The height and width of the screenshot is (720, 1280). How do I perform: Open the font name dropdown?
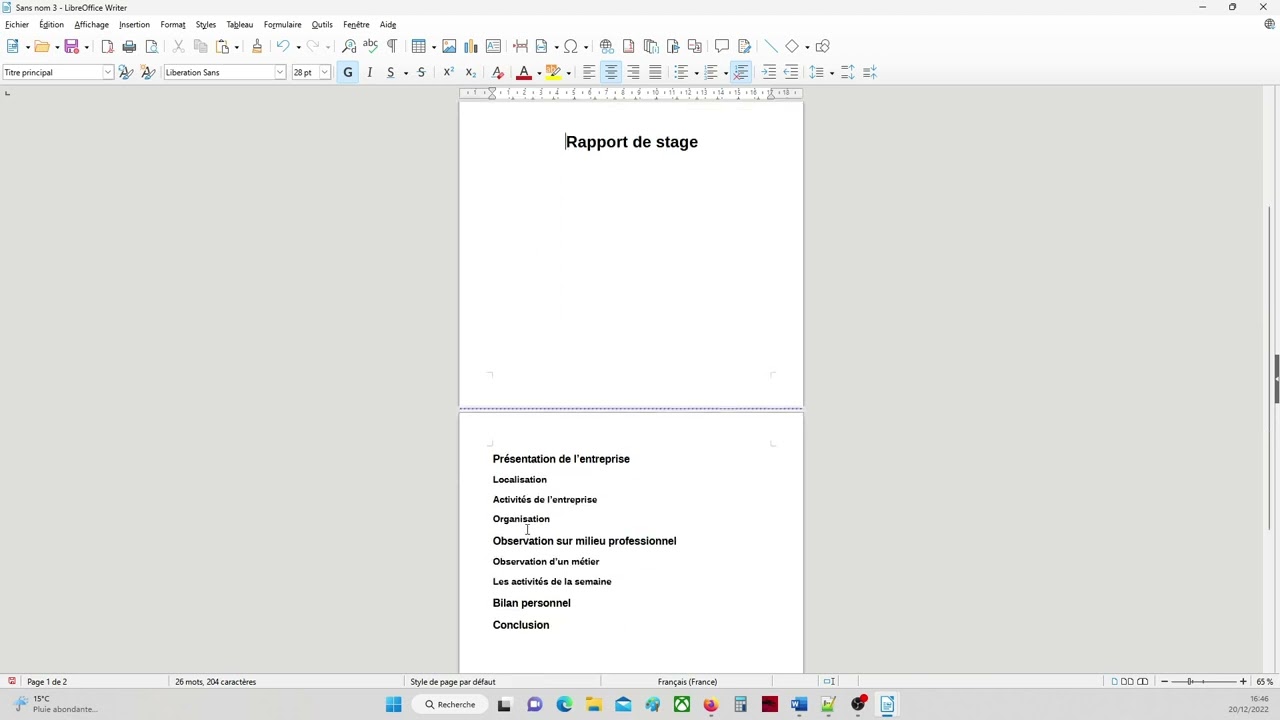click(x=280, y=72)
